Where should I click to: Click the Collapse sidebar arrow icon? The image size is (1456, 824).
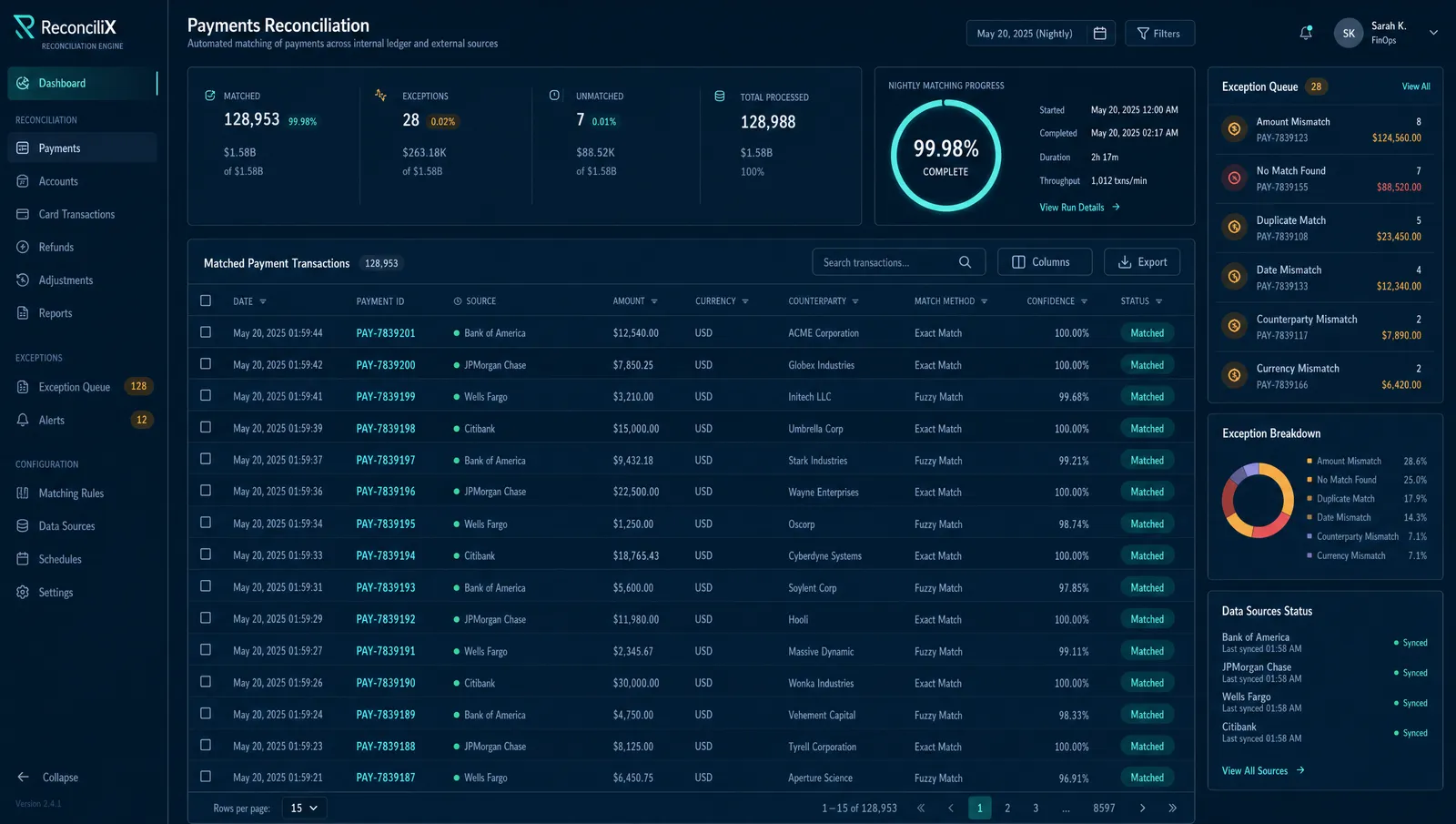tap(24, 777)
